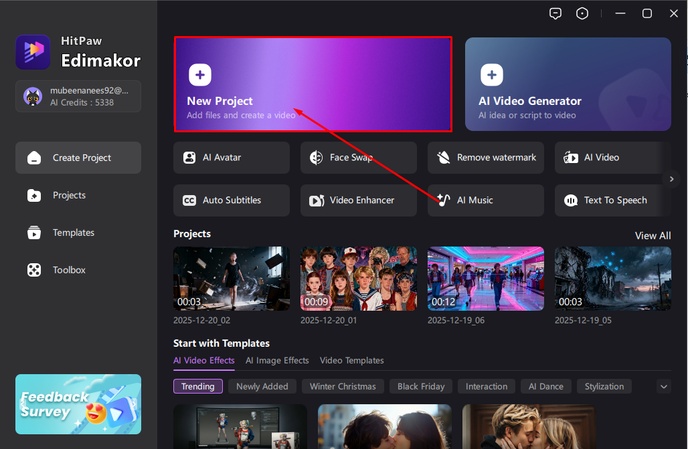The width and height of the screenshot is (688, 449).
Task: Open the AI Music tool
Action: point(486,200)
